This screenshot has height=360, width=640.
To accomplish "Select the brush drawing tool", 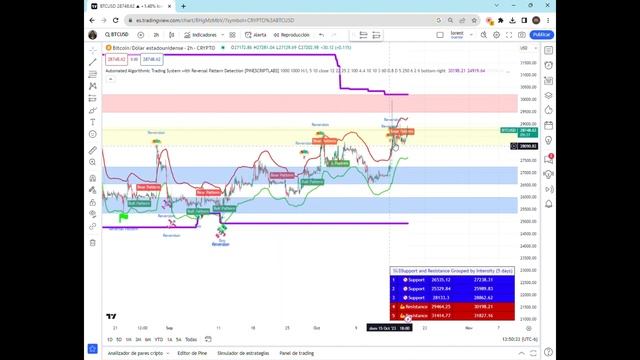I will [x=93, y=110].
